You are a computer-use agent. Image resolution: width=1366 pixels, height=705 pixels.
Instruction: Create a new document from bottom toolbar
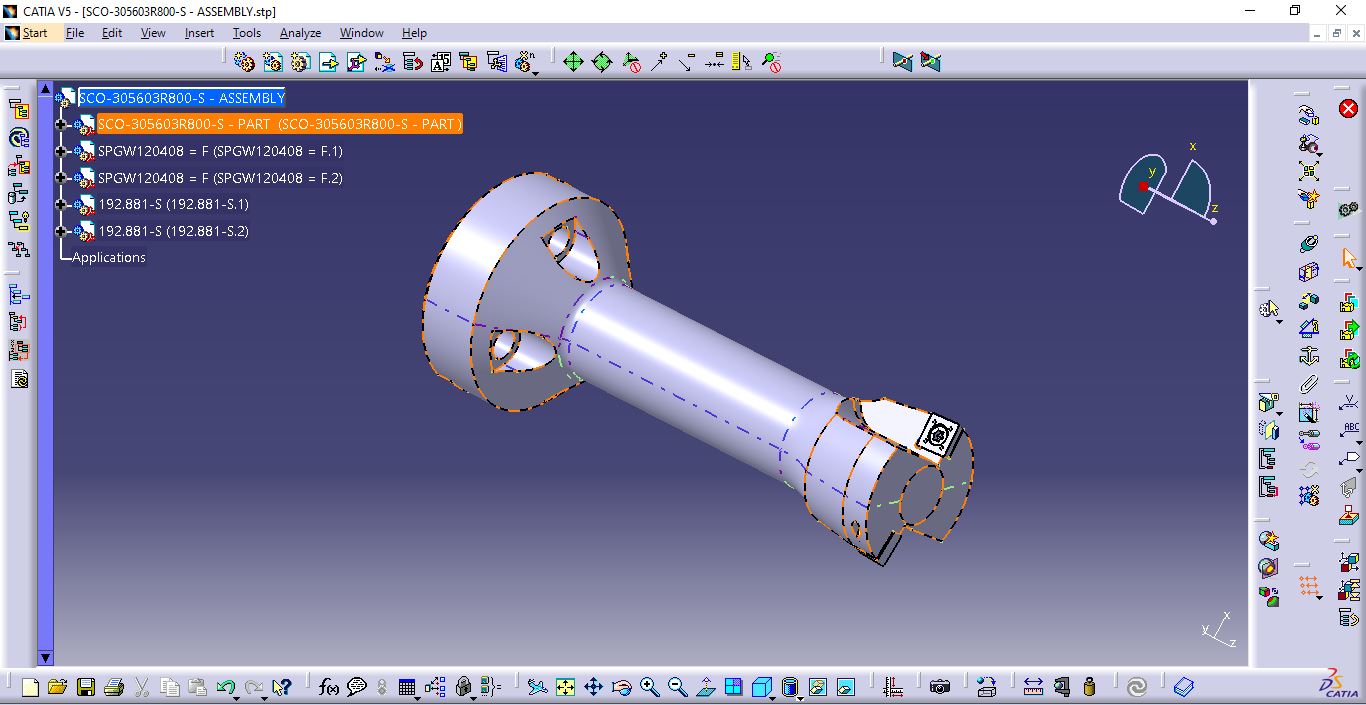click(30, 687)
